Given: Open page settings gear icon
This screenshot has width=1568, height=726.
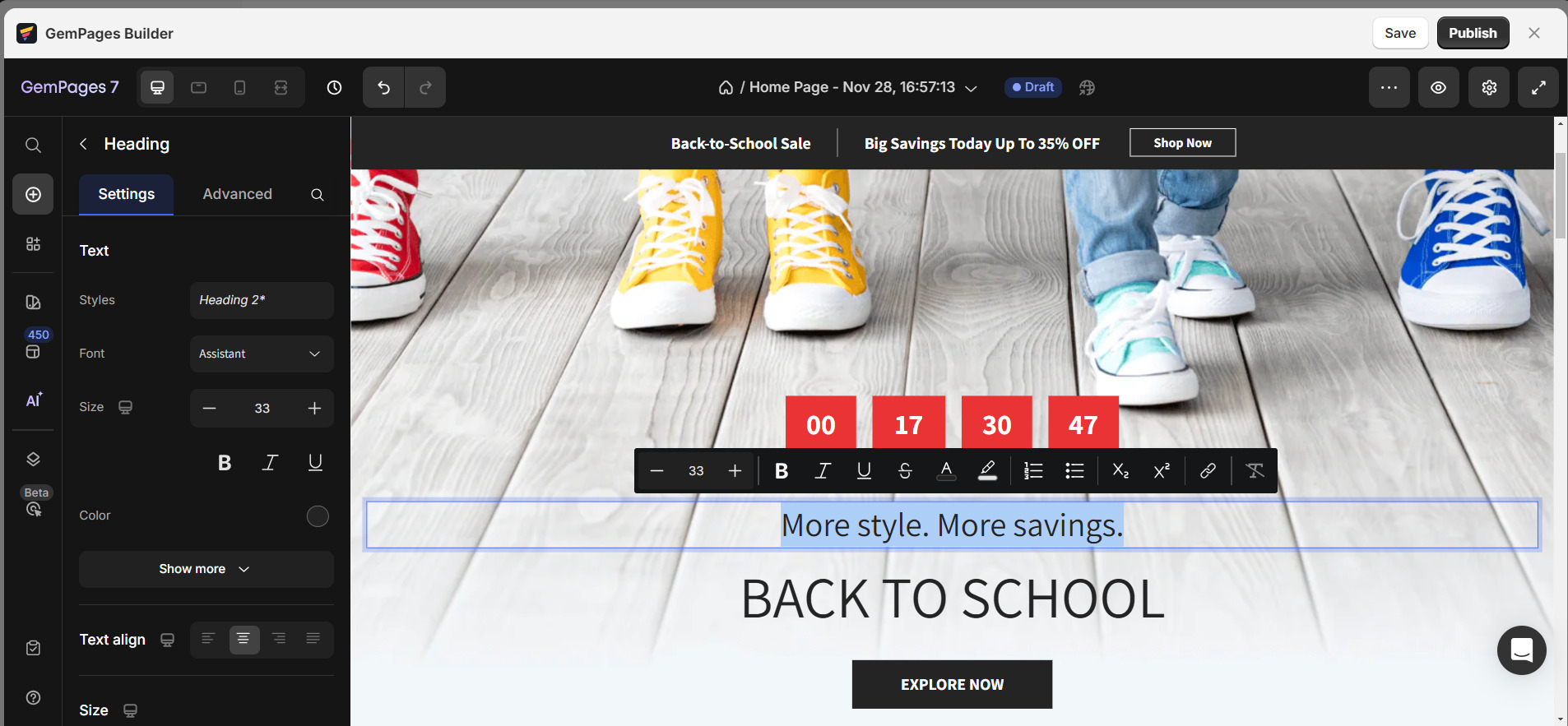Looking at the screenshot, I should [1489, 87].
